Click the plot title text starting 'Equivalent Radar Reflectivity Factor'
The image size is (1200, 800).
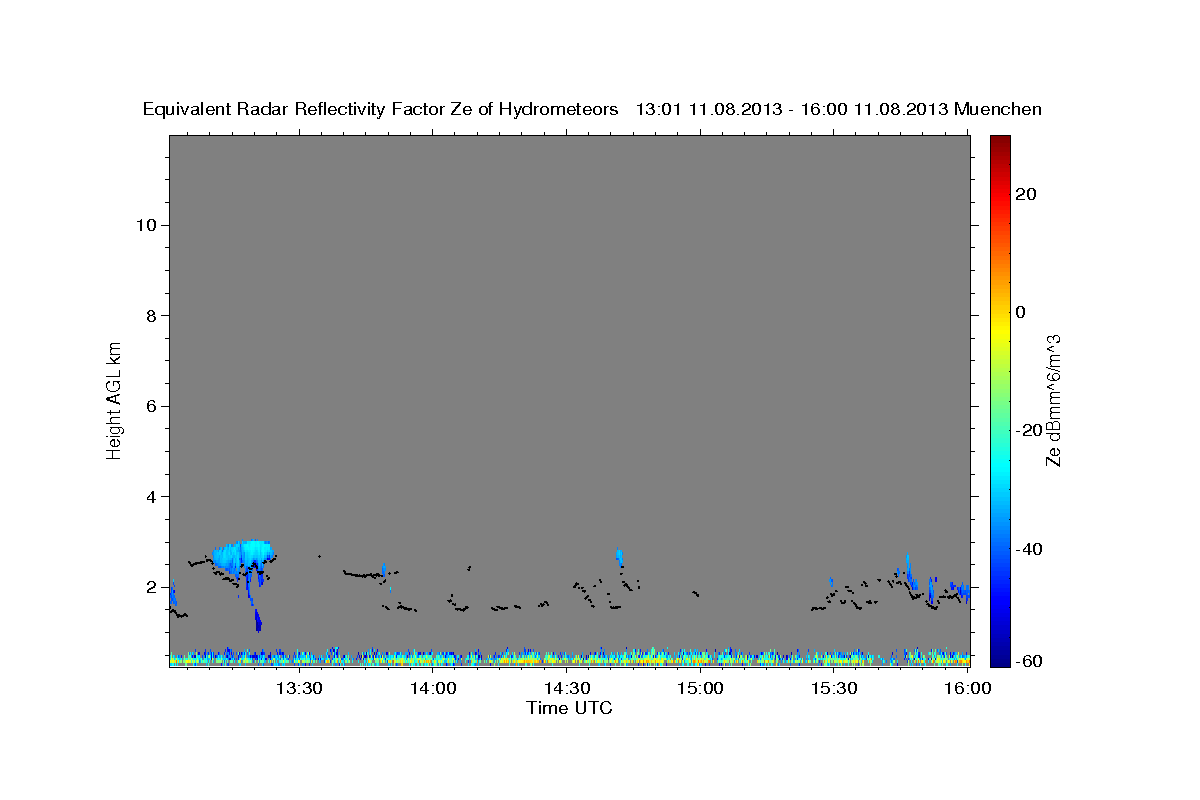tap(593, 109)
